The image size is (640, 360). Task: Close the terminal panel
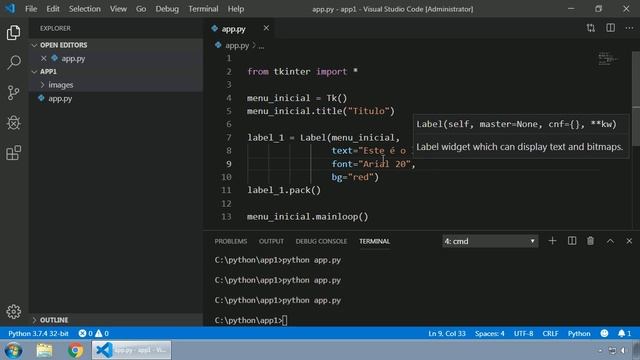629,241
